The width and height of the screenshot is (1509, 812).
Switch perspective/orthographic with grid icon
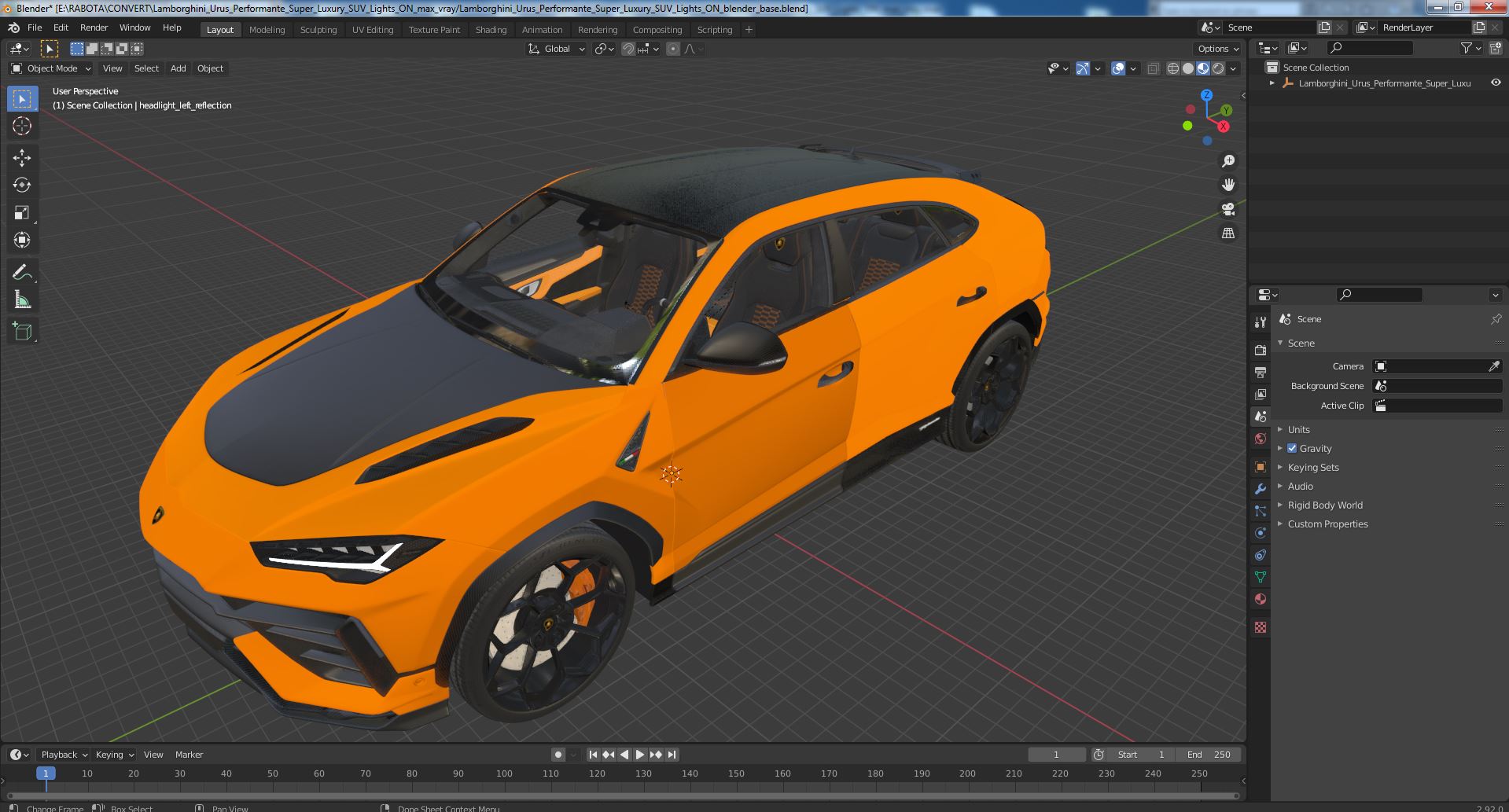pos(1227,233)
